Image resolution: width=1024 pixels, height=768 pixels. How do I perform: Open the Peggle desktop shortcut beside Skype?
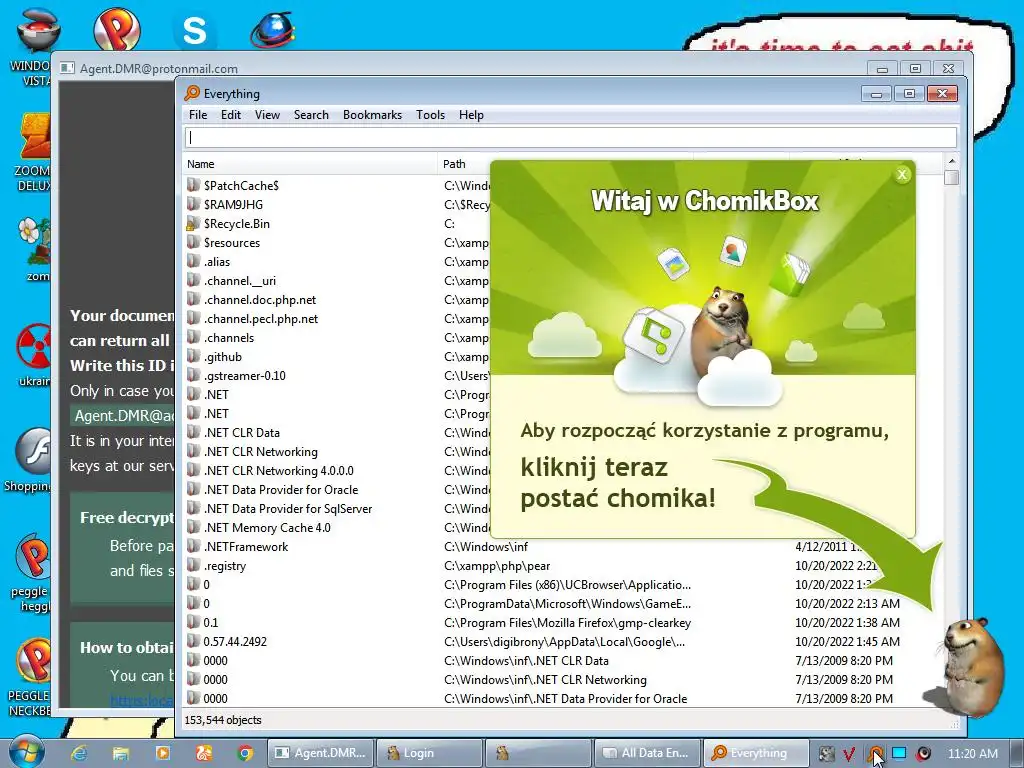(x=116, y=27)
